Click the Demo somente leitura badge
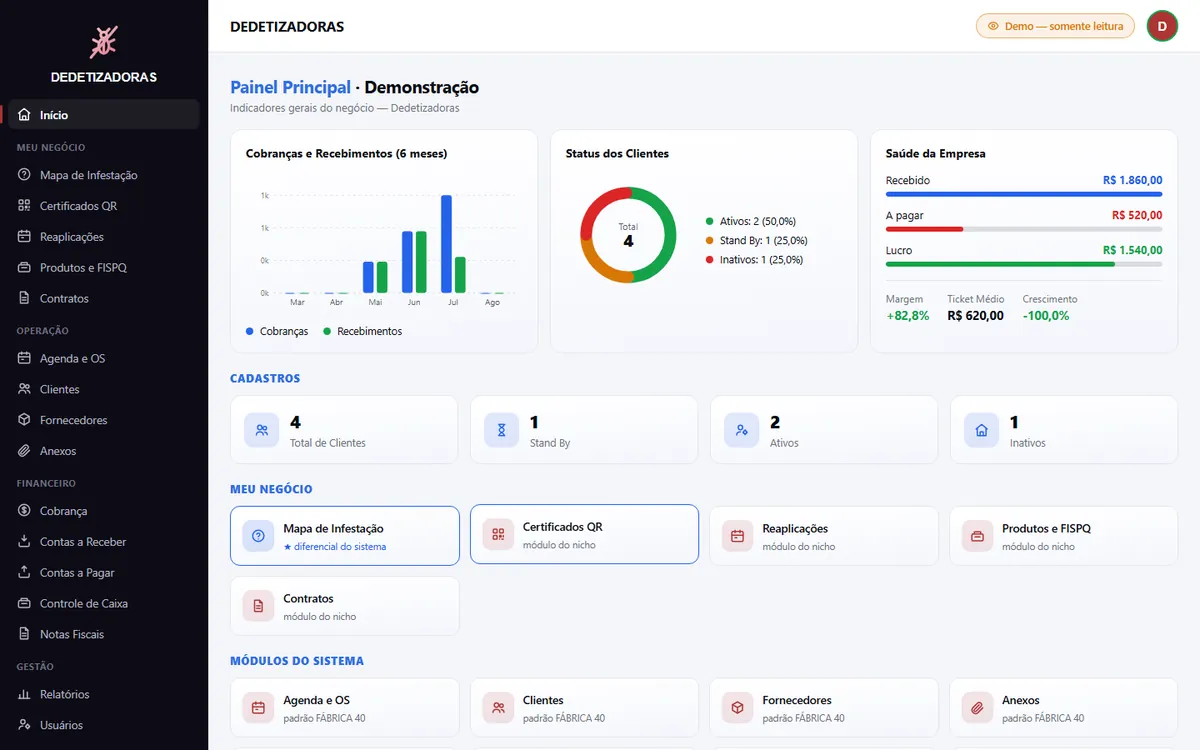This screenshot has height=750, width=1200. pos(1055,26)
